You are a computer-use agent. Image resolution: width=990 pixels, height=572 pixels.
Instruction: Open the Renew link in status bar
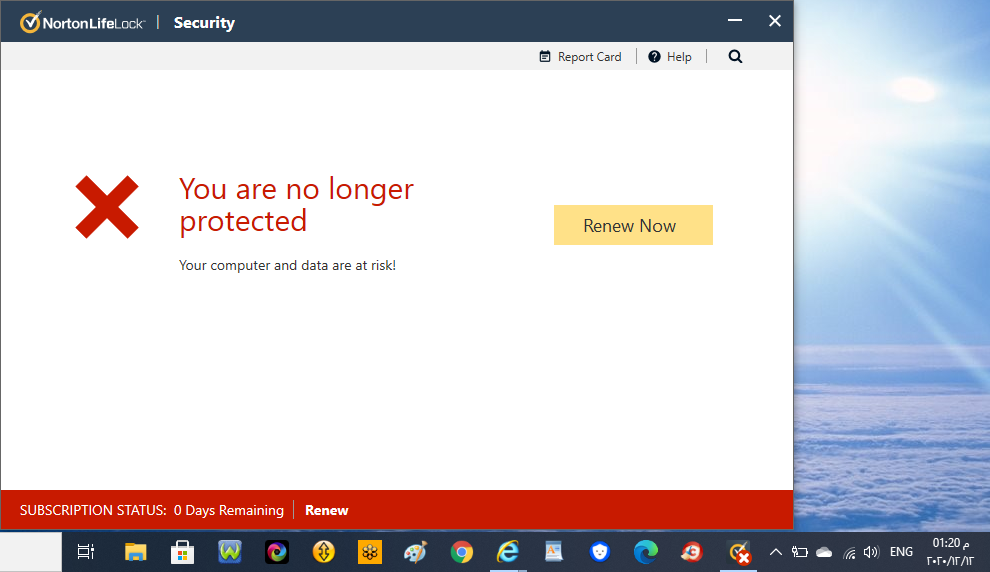[326, 510]
